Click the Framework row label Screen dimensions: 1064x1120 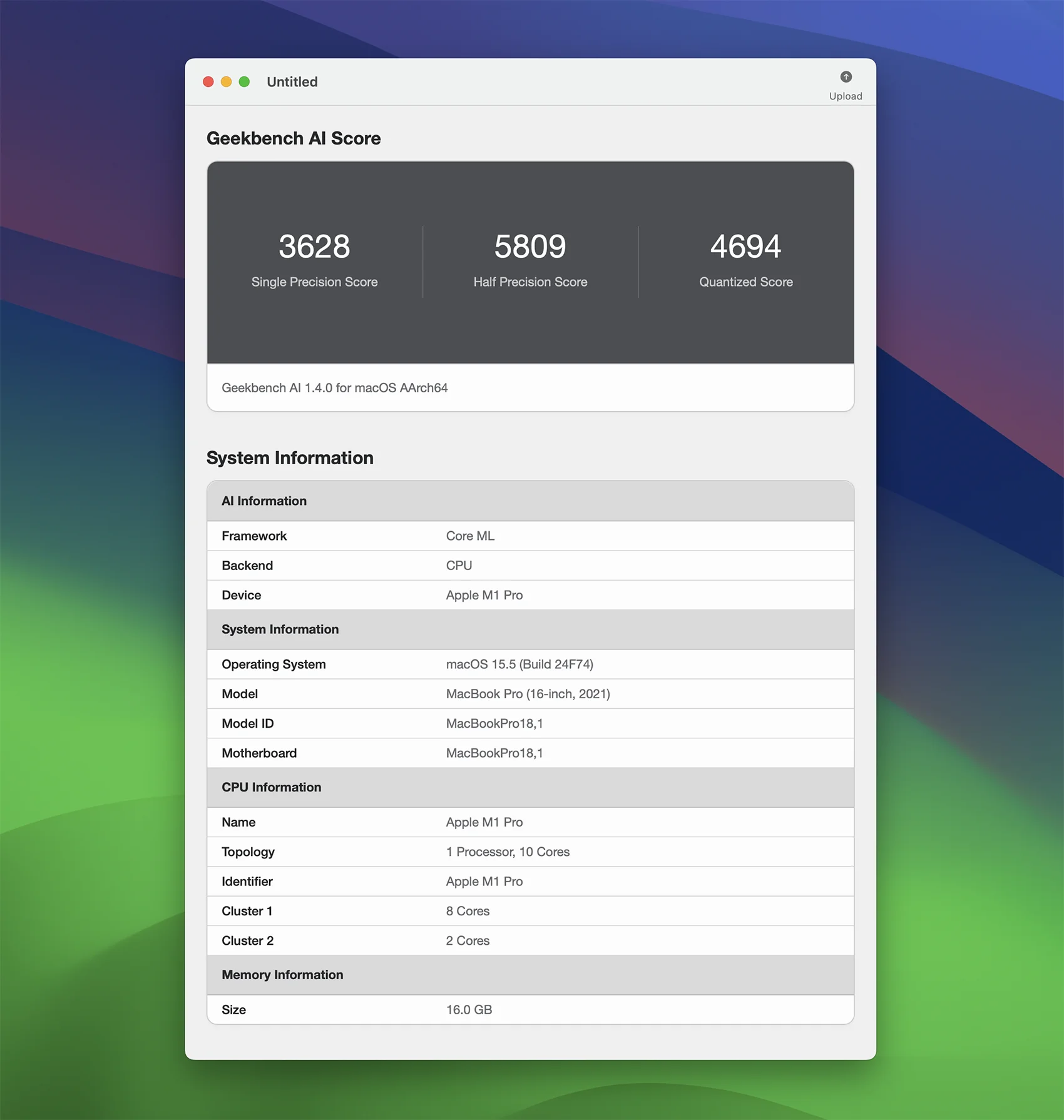point(254,536)
